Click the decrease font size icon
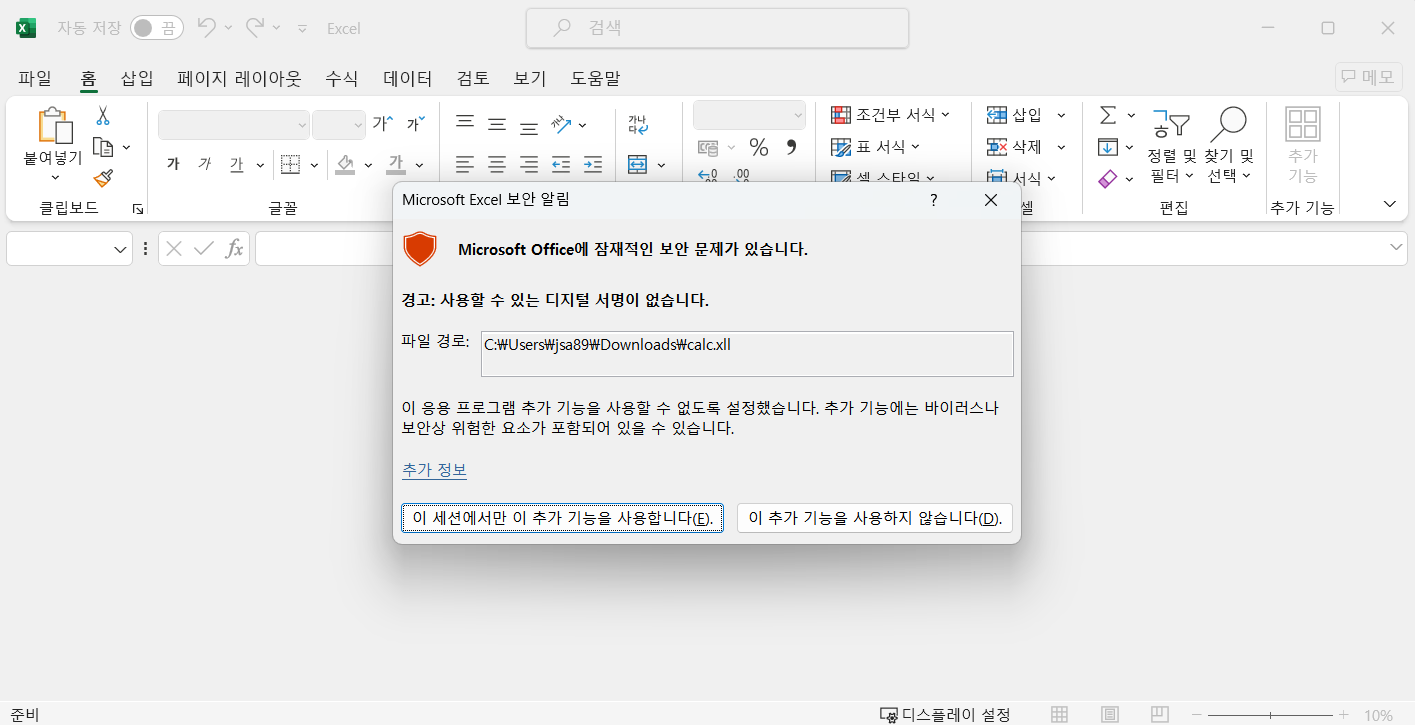This screenshot has width=1415, height=725. pos(415,124)
